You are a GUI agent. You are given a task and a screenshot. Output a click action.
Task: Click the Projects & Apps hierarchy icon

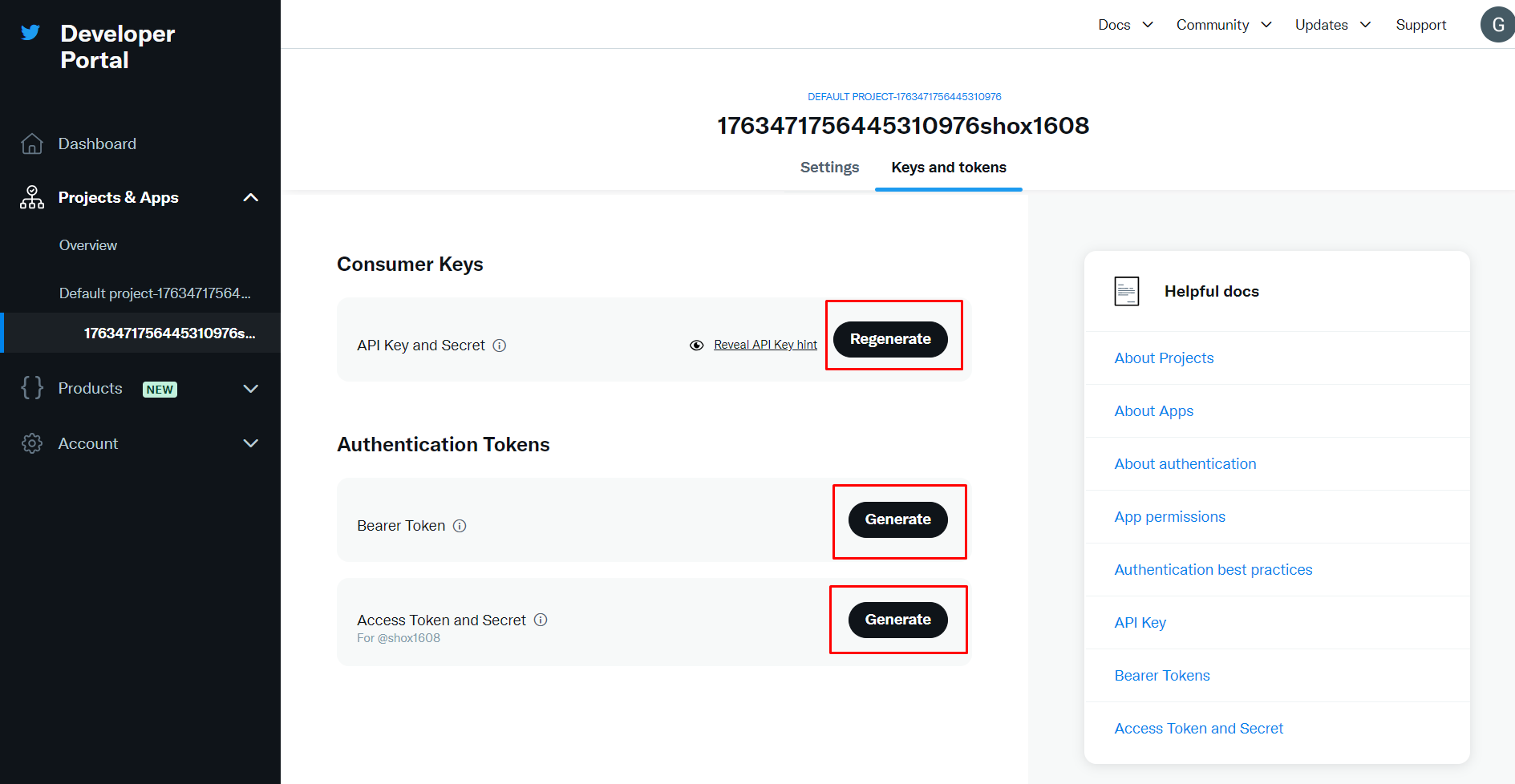(x=32, y=197)
